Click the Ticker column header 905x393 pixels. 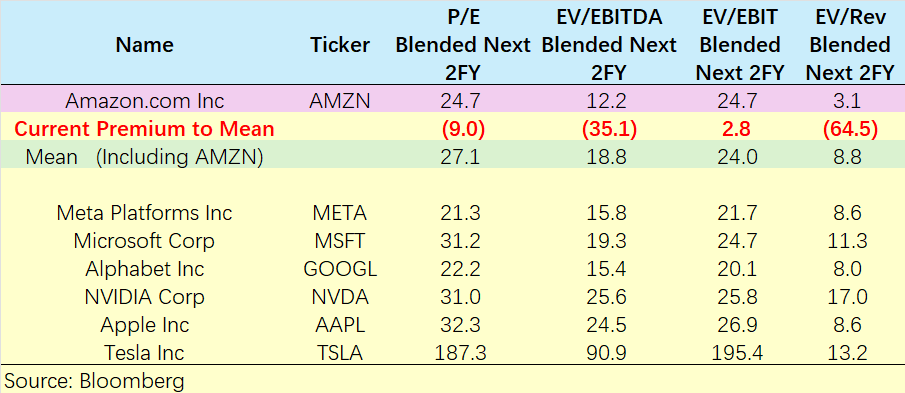[x=339, y=45]
